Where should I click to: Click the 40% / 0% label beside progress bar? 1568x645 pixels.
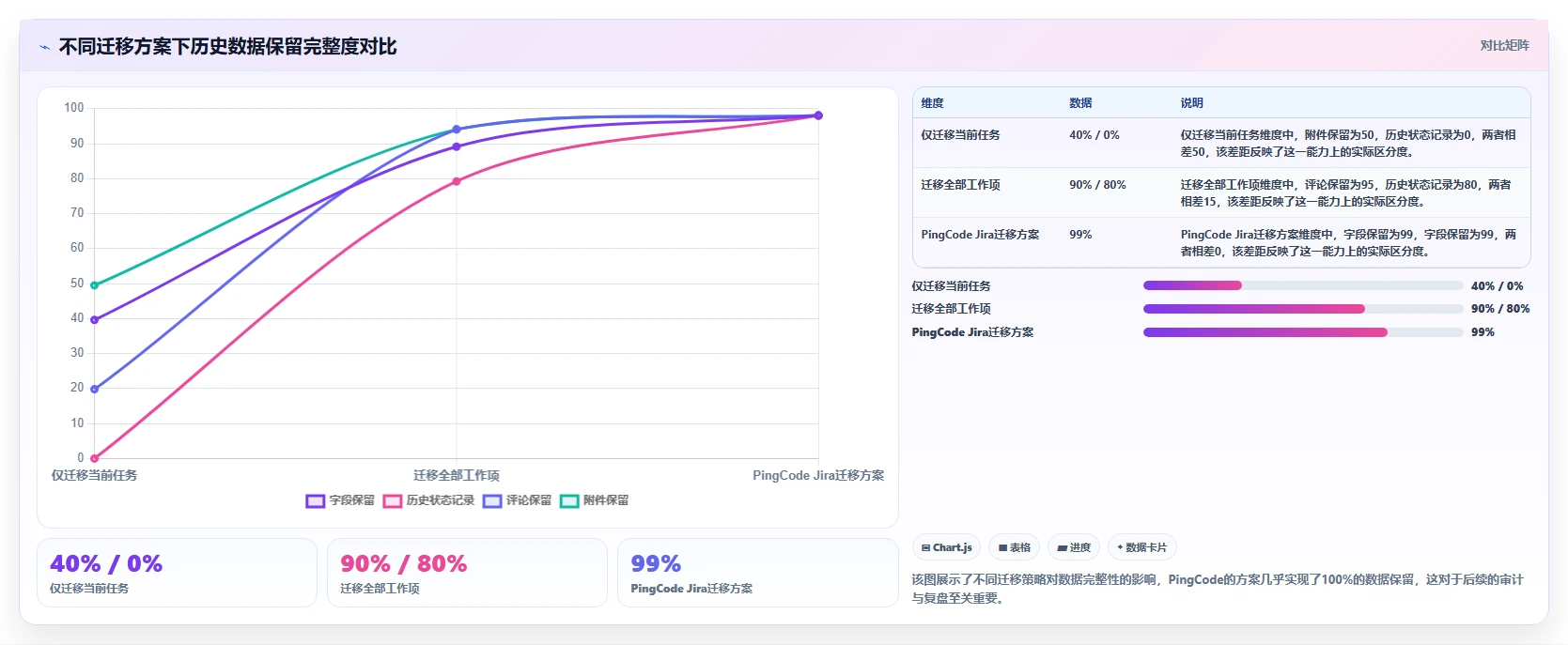(1498, 285)
